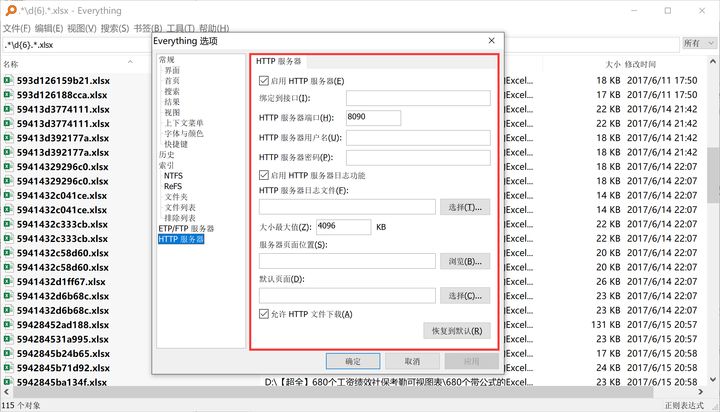Click the HTTP 服务器用户名(U) field

coord(418,137)
